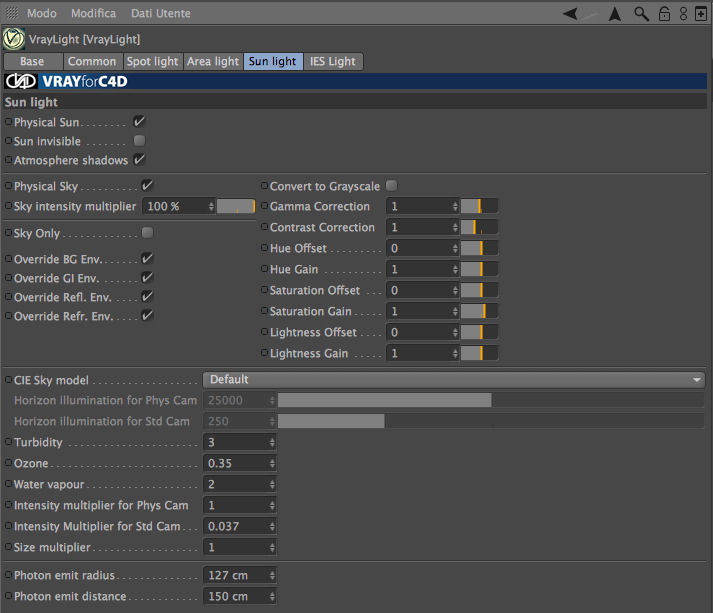
Task: Enable Convert to Grayscale checkbox
Action: point(392,186)
